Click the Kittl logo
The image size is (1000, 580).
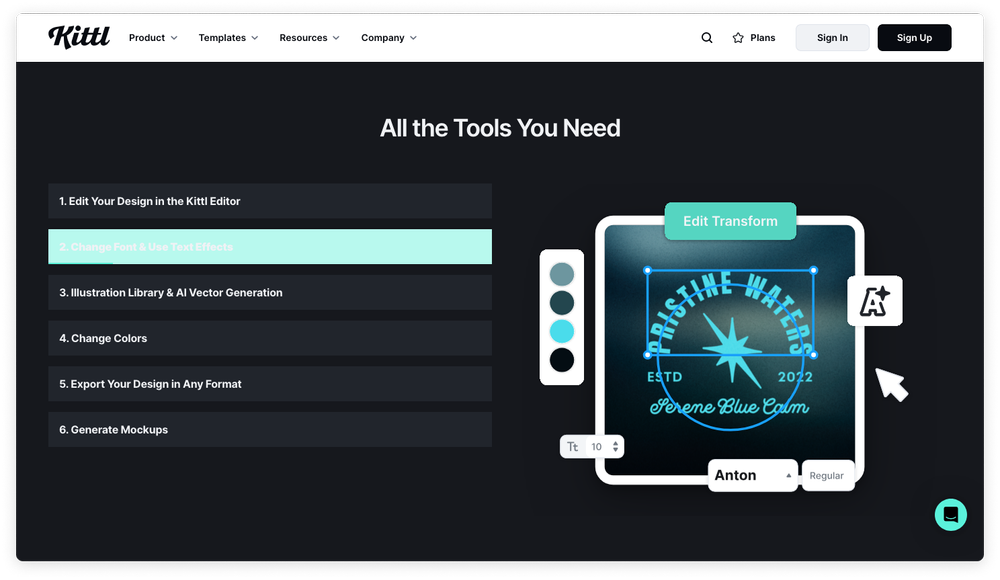click(x=79, y=37)
